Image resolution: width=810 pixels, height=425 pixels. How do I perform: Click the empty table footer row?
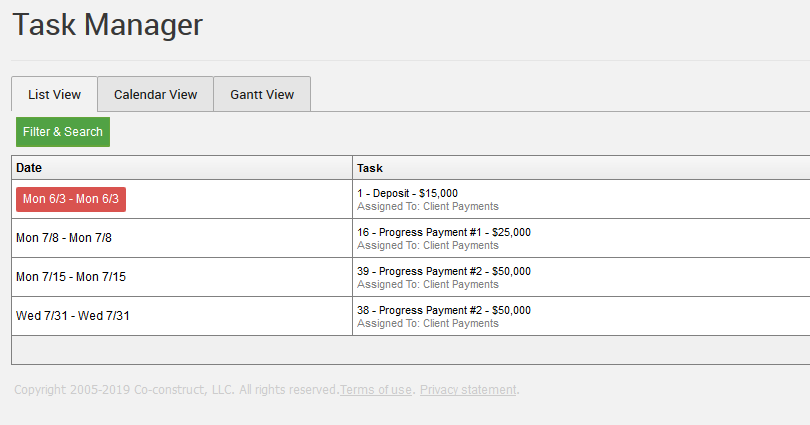tap(411, 350)
